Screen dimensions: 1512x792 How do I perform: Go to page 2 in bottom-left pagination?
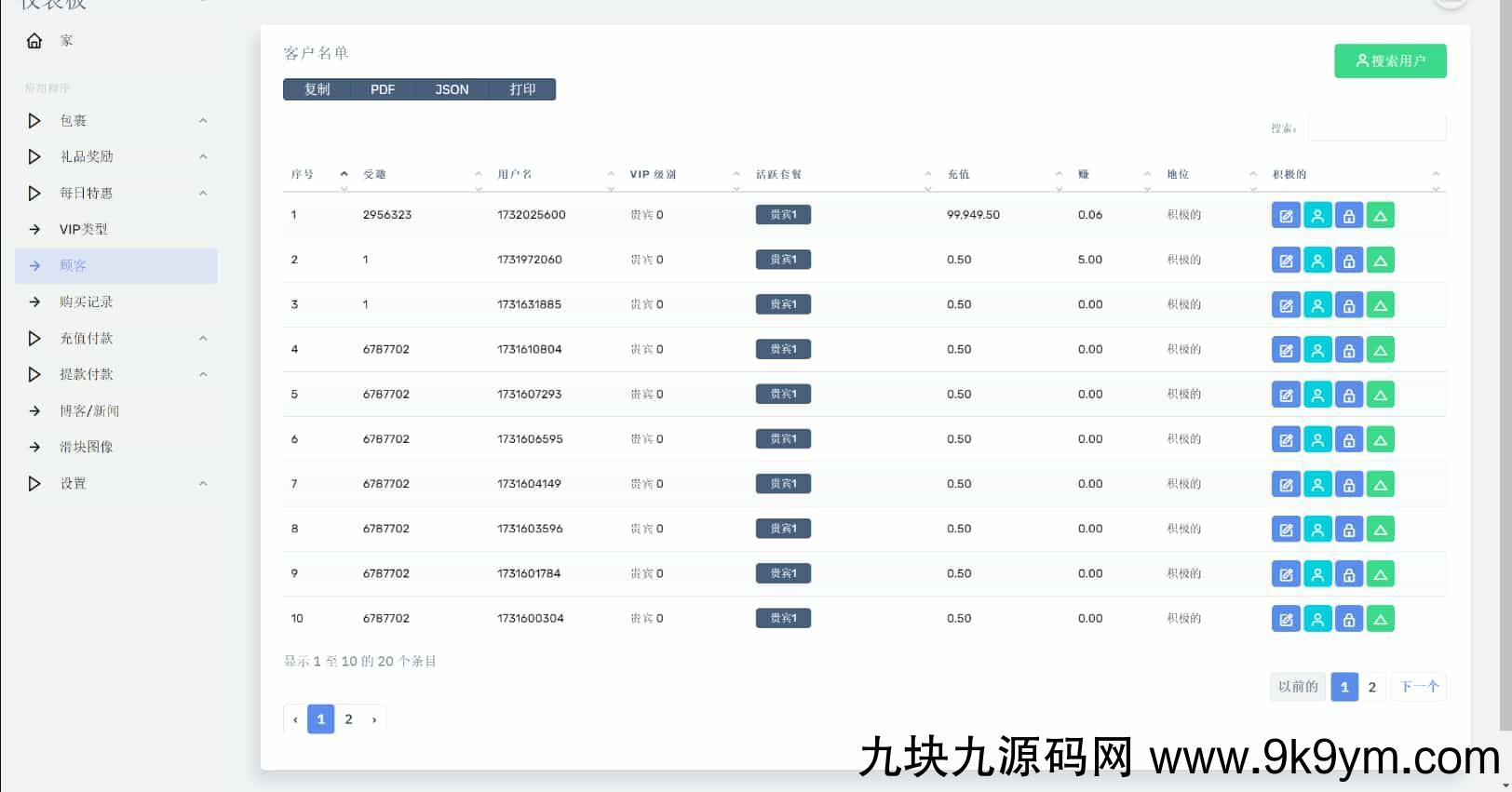348,719
